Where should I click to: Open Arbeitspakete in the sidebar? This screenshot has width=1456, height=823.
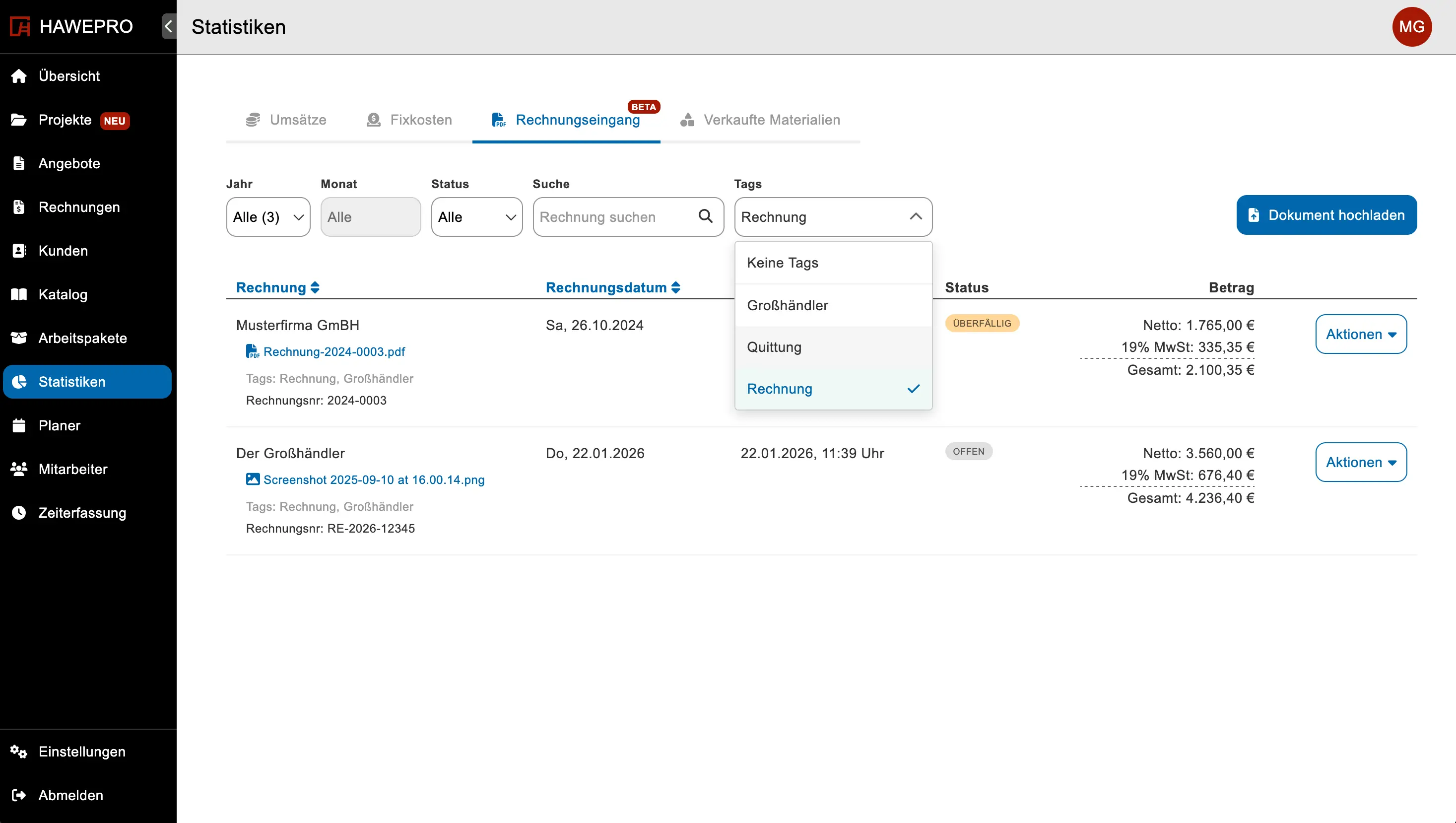tap(82, 338)
